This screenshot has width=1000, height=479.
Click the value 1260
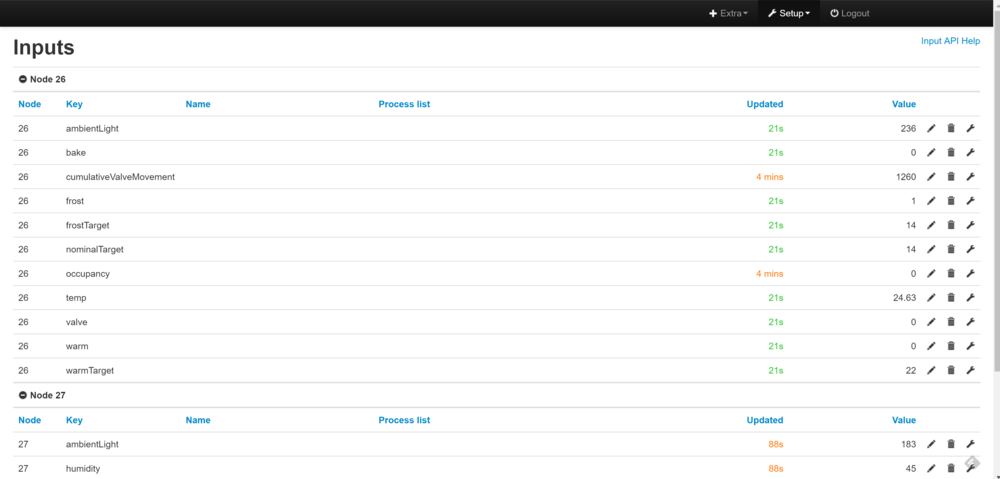pos(906,177)
